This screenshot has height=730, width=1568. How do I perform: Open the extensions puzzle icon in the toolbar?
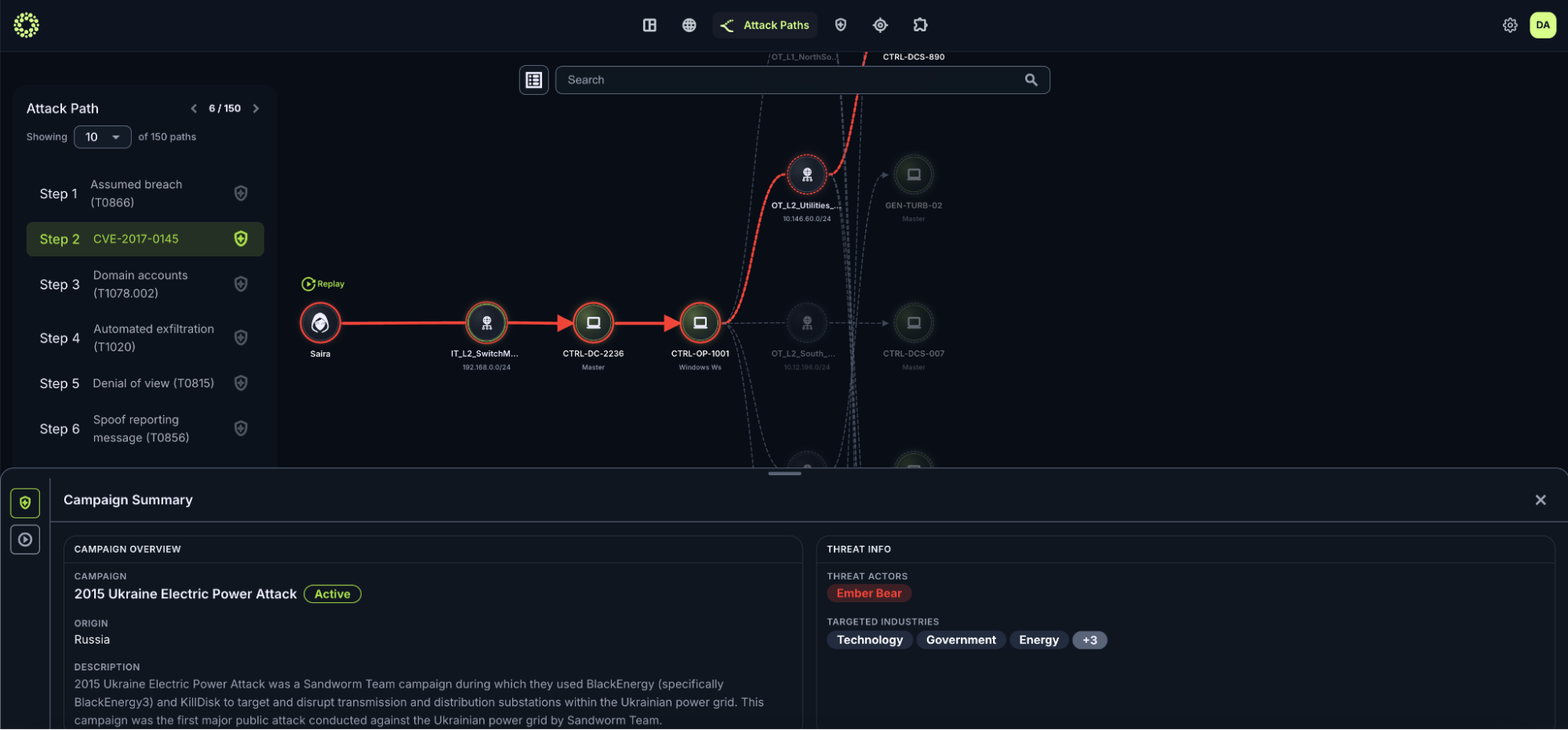click(x=919, y=25)
